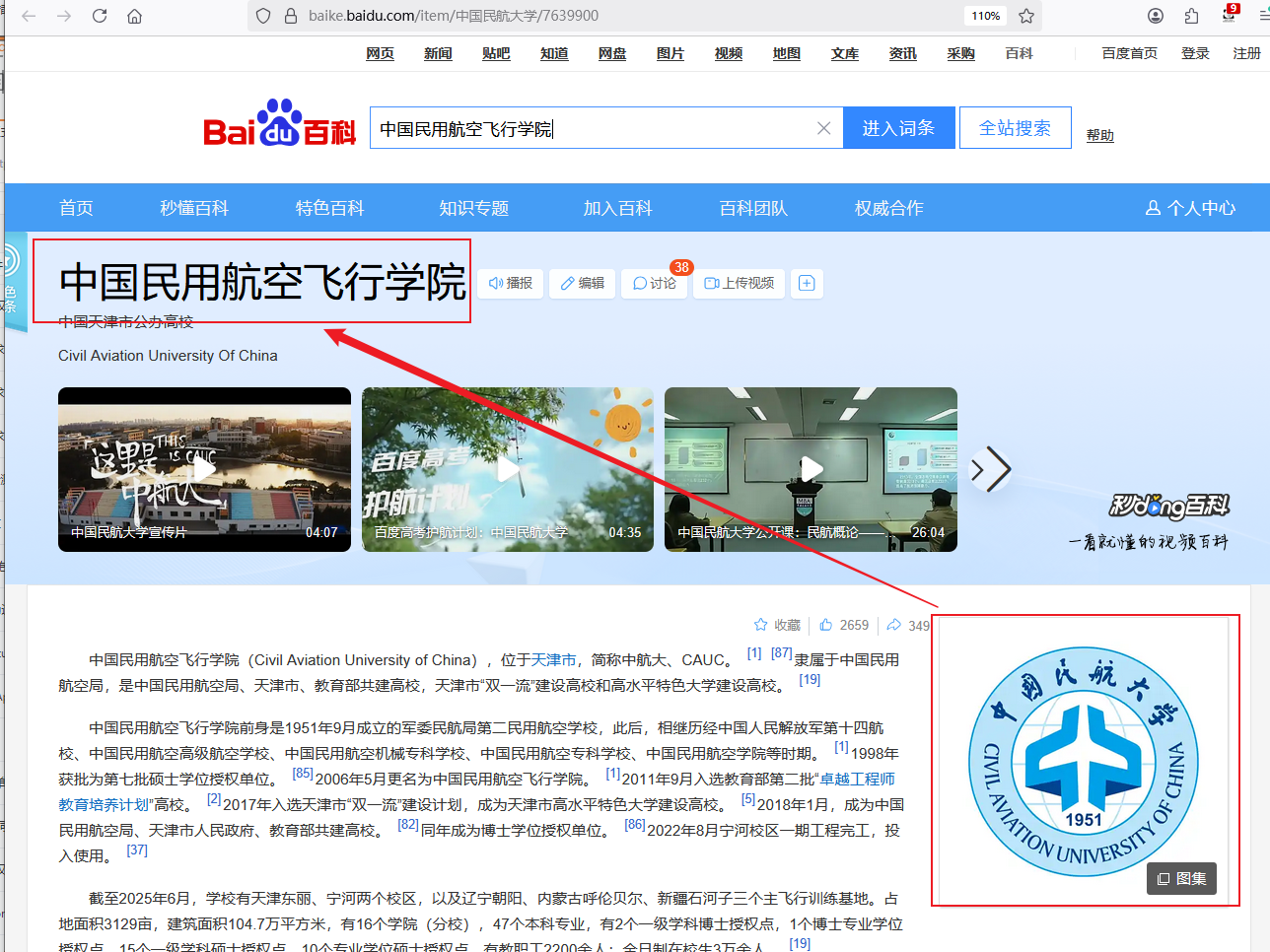1270x952 pixels.
Task: Open 个人中心 user menu
Action: coord(1190,208)
